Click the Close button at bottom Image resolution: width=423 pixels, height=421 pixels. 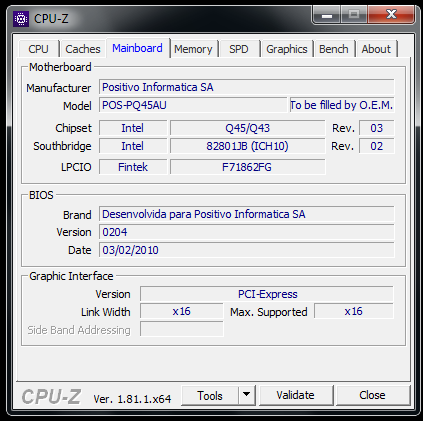pyautogui.click(x=372, y=395)
